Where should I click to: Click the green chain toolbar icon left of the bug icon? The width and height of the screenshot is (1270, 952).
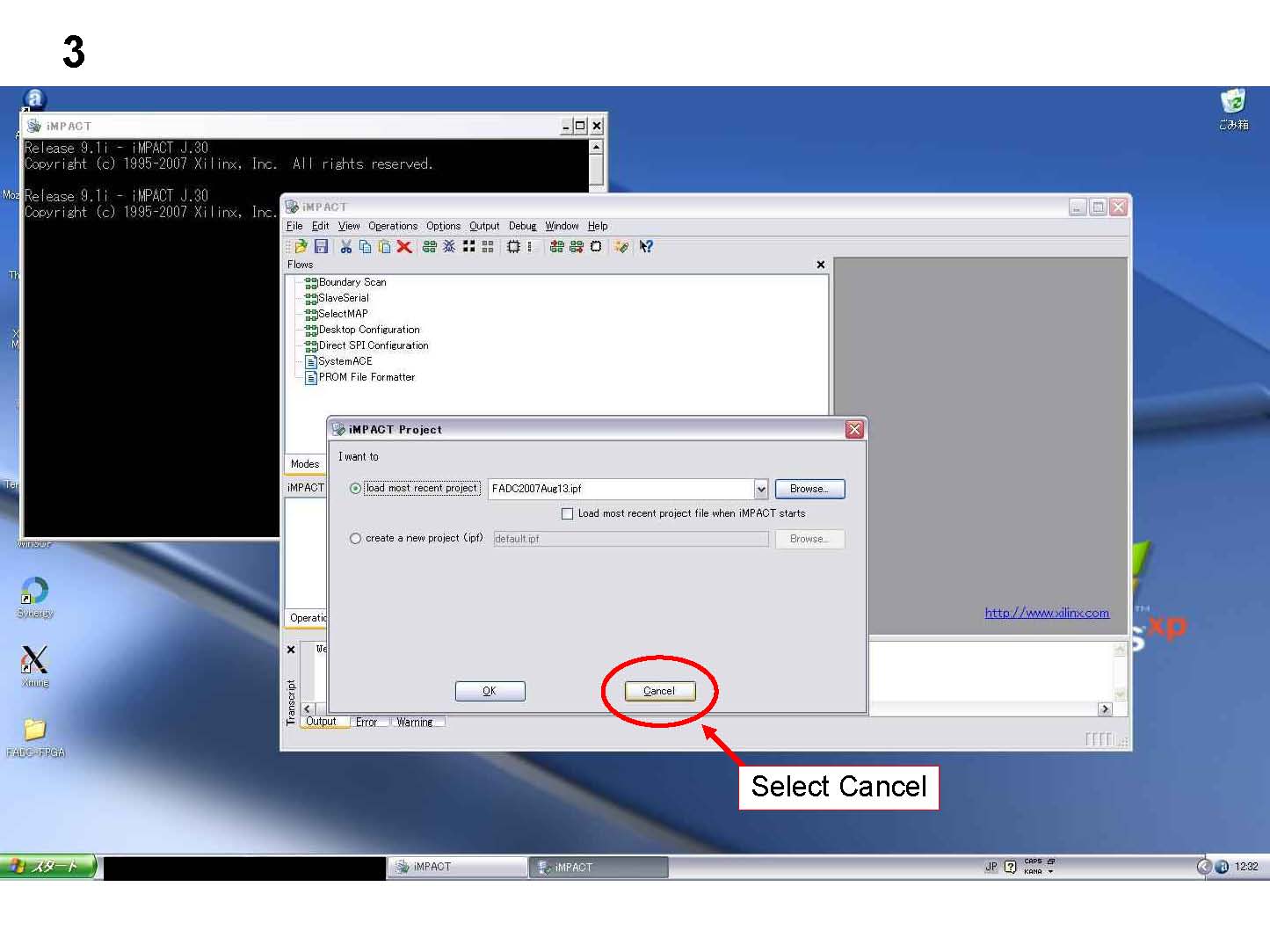coord(429,247)
